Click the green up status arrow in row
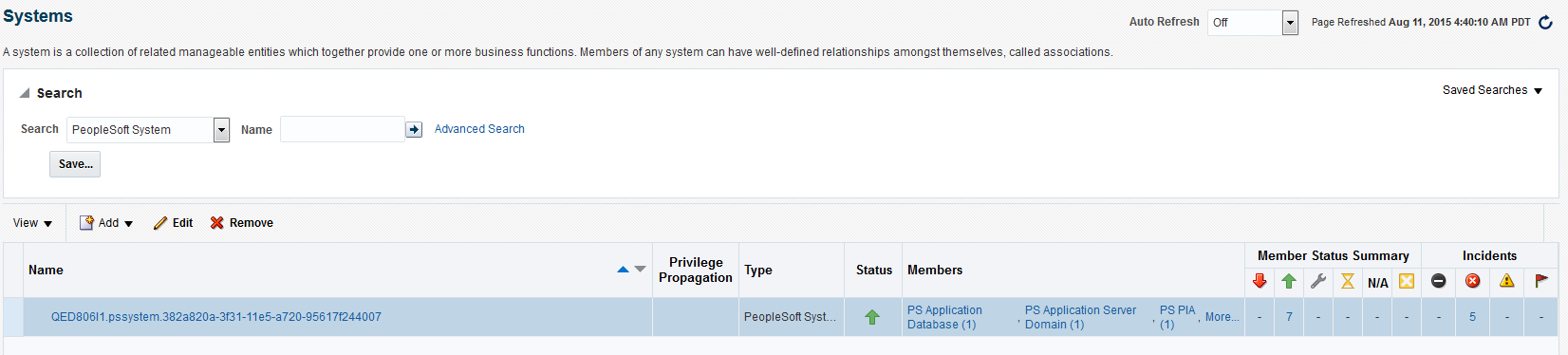This screenshot has width=1568, height=355. [872, 318]
